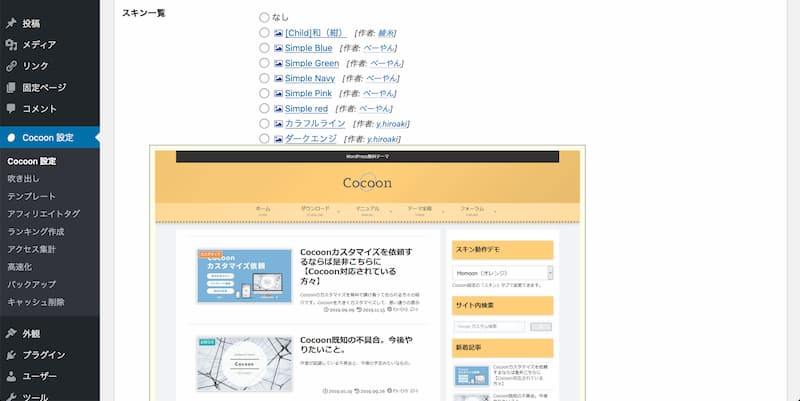Click the コメント speech bubble icon
Screen dimensions: 800x401
click(11, 108)
